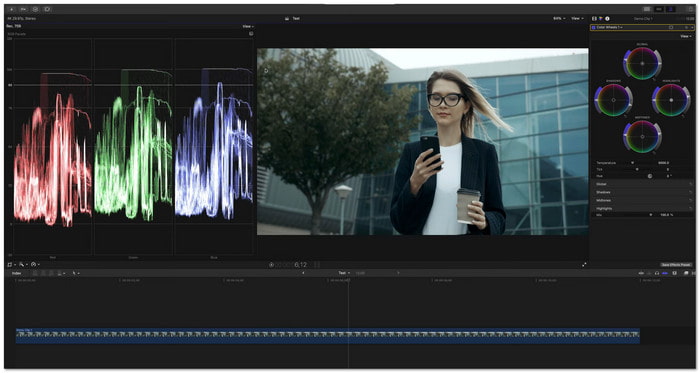Toggle audio skimming
700x373 pixels.
(649, 273)
